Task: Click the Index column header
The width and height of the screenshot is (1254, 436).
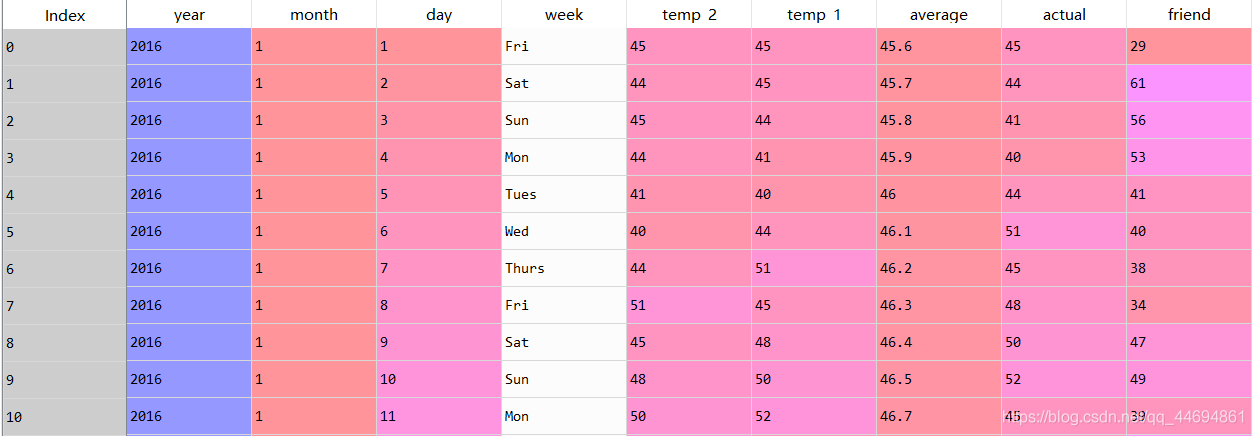Action: click(x=65, y=15)
